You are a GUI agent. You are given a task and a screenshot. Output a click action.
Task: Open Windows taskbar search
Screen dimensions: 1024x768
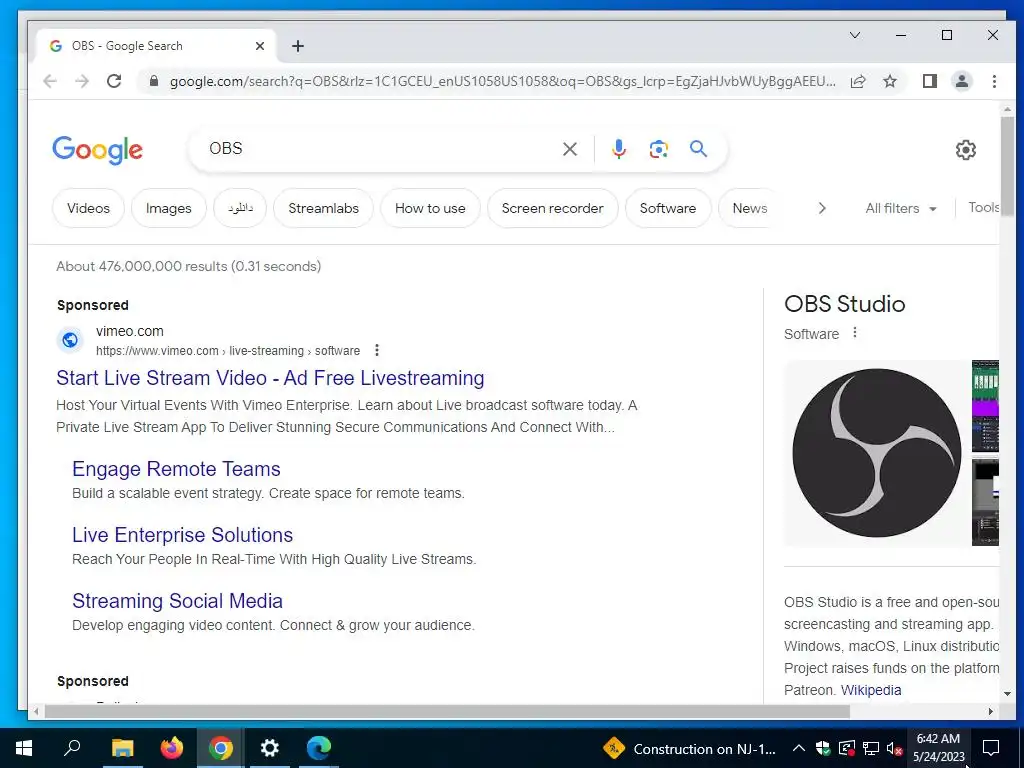click(x=72, y=748)
